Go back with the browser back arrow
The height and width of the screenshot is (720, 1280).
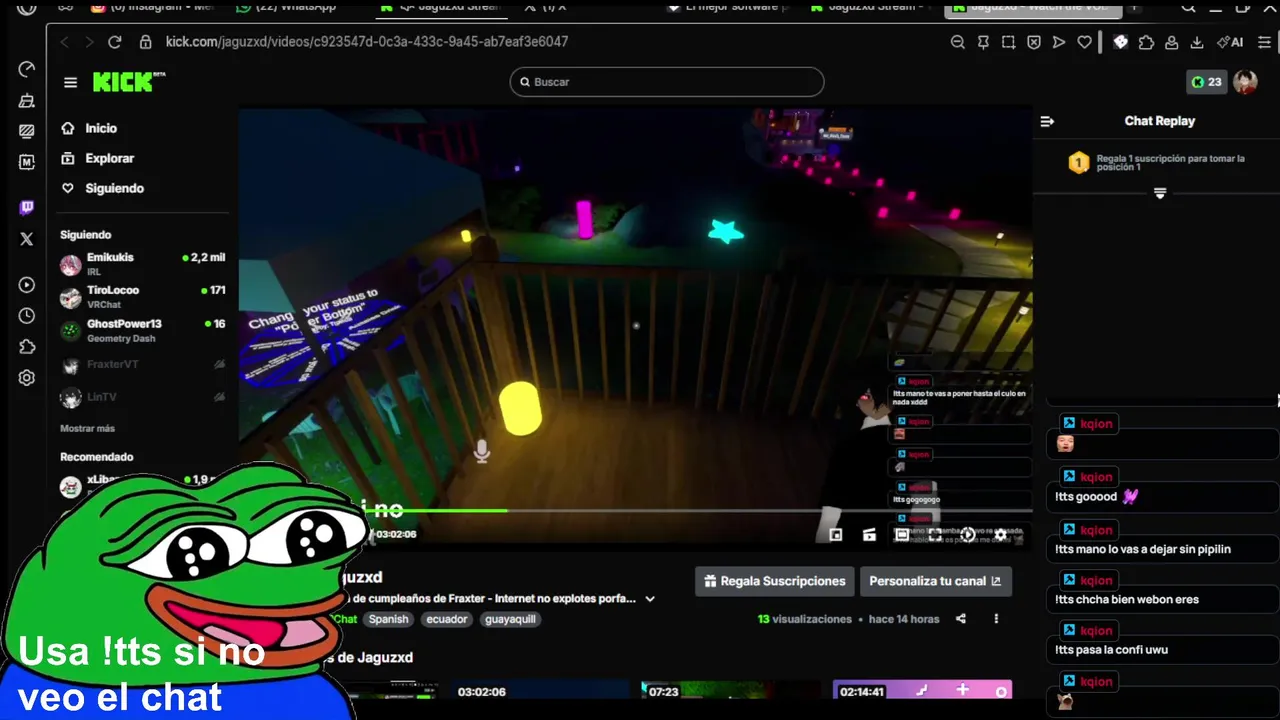[65, 42]
